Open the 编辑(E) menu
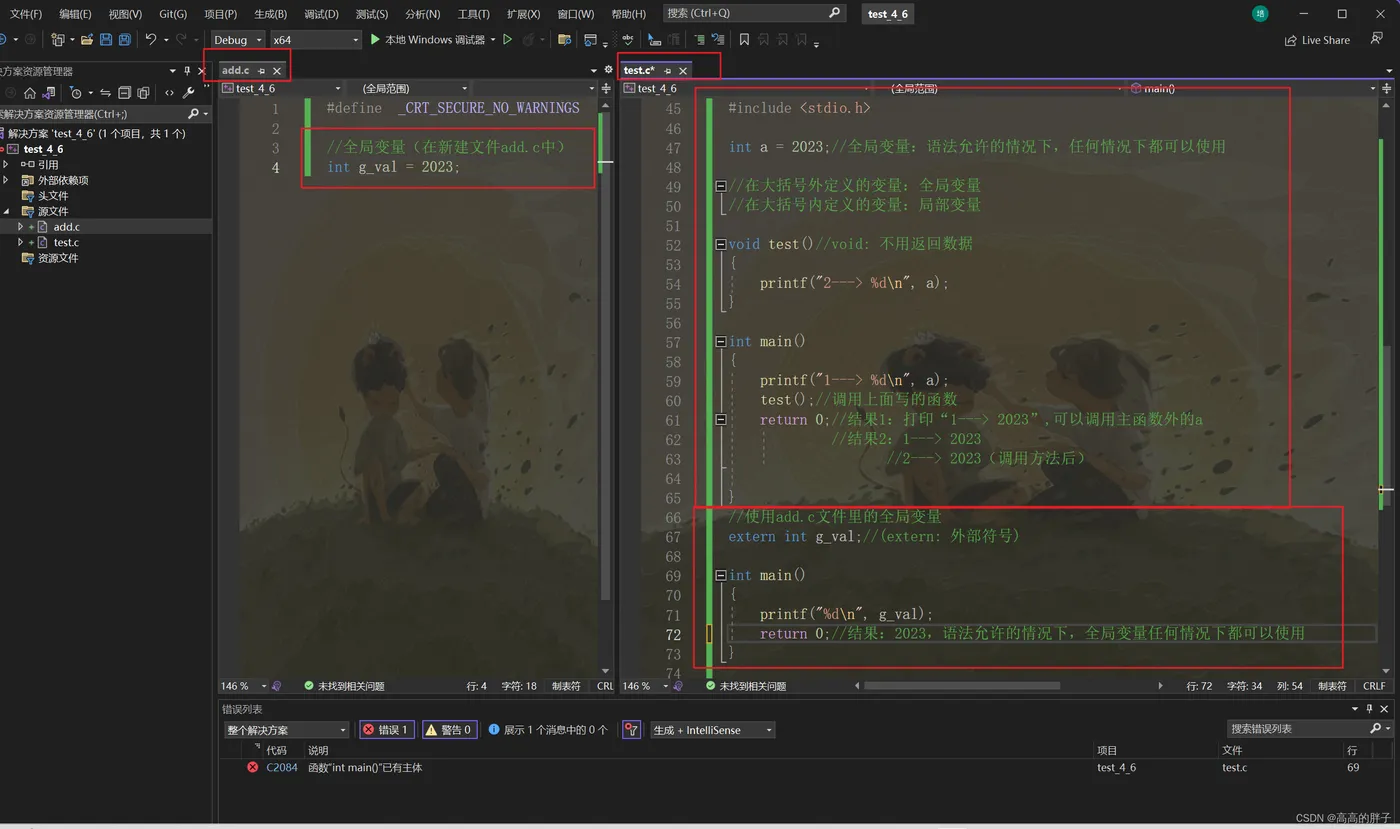Screen dimensions: 1400x829 [75, 14]
